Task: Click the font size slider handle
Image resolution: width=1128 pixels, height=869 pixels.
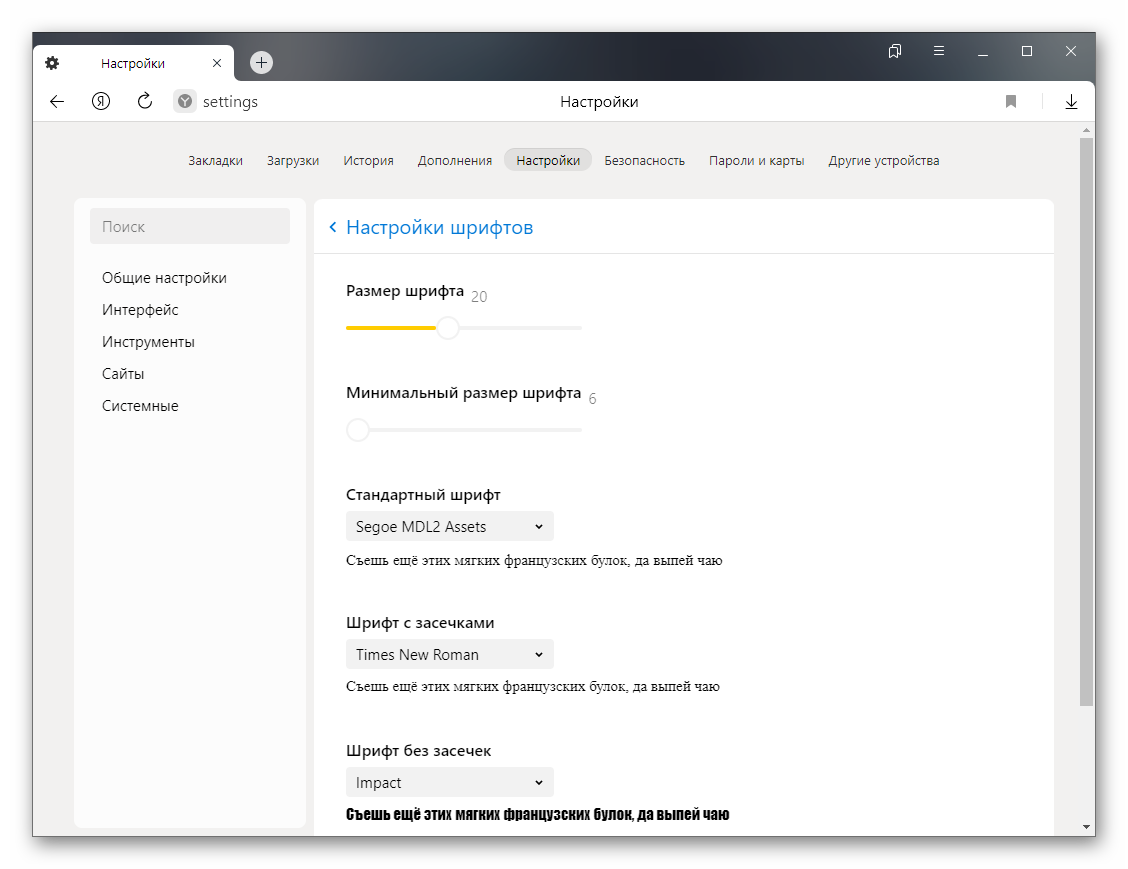Action: point(448,328)
